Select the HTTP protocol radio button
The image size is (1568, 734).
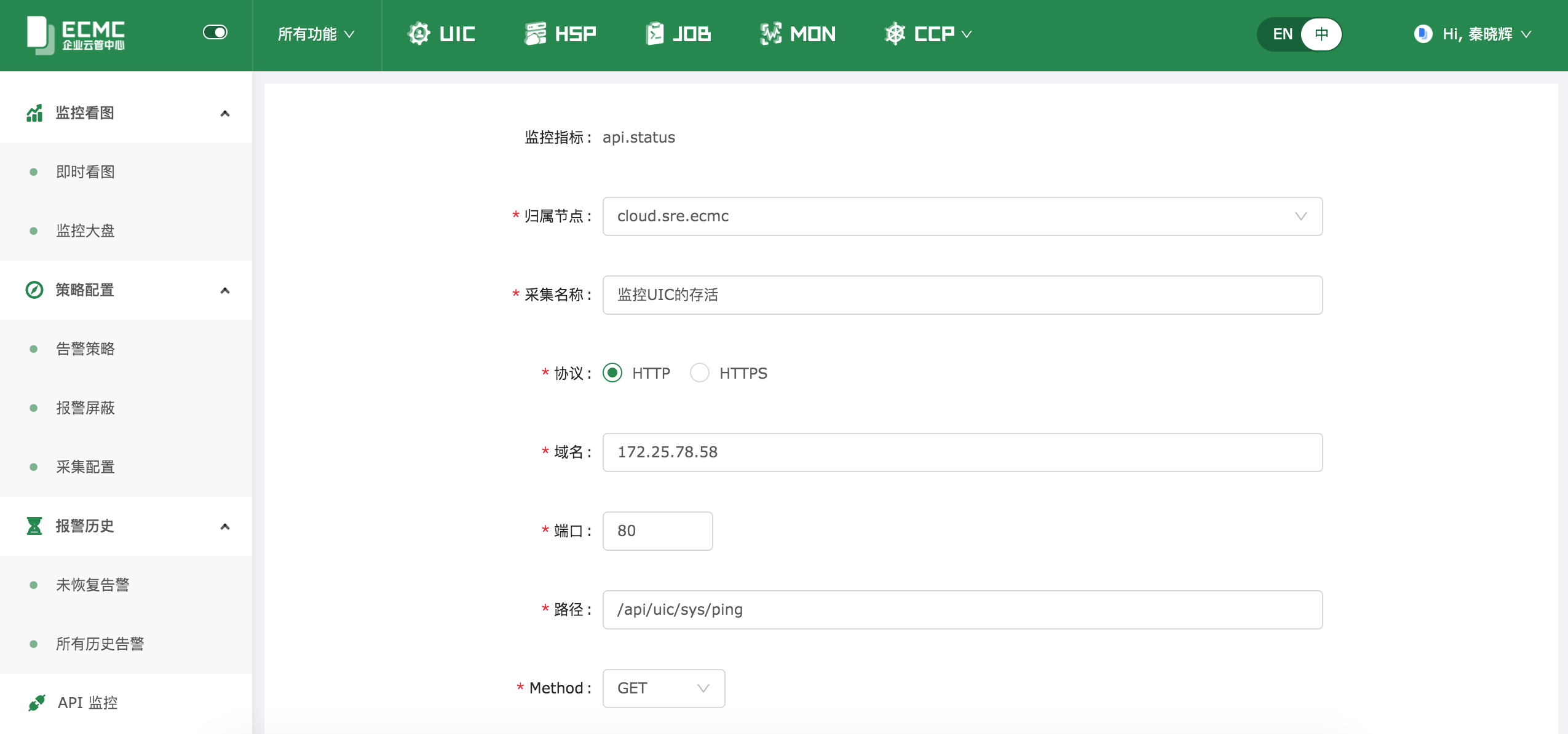[x=612, y=373]
